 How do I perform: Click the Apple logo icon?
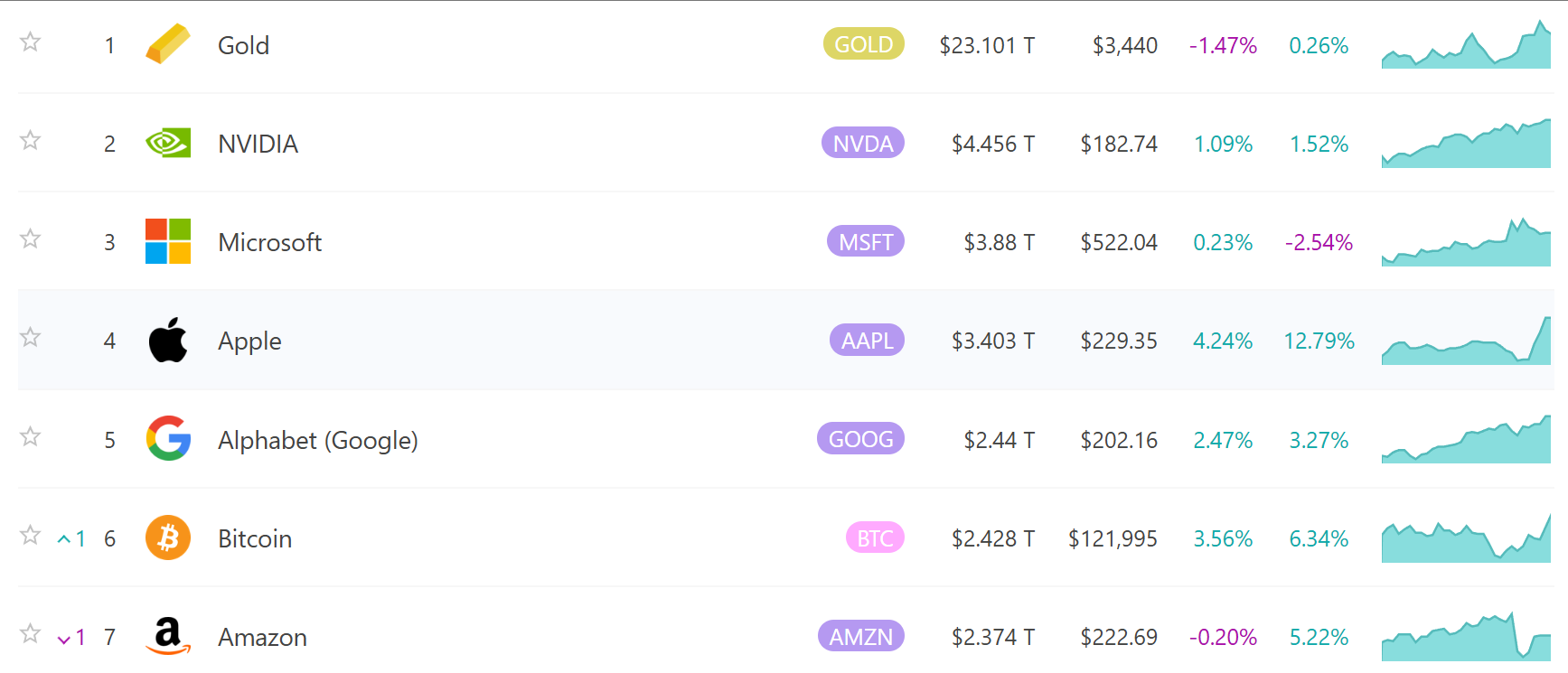(x=168, y=340)
